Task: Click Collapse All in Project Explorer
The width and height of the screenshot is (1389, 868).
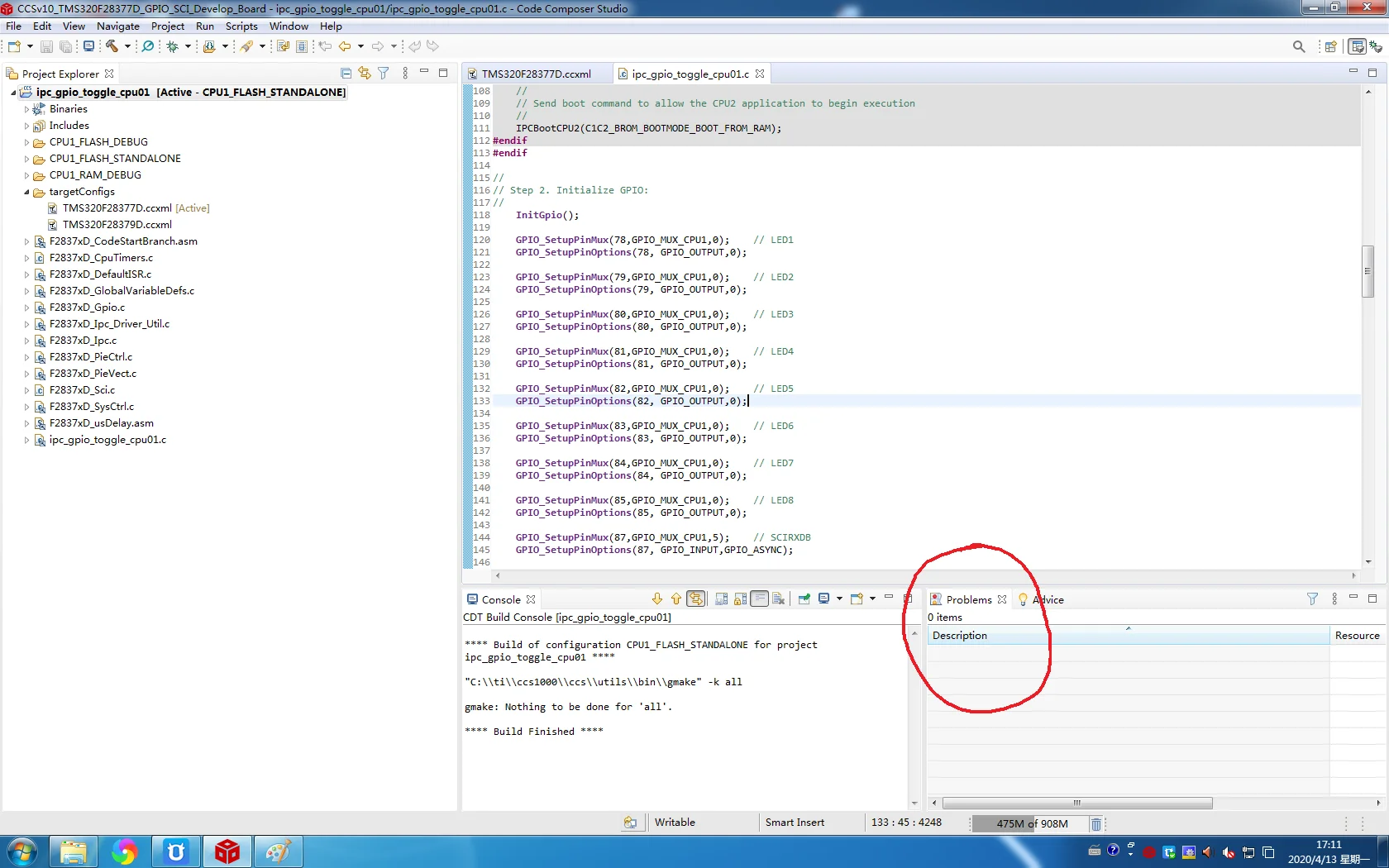Action: point(346,74)
